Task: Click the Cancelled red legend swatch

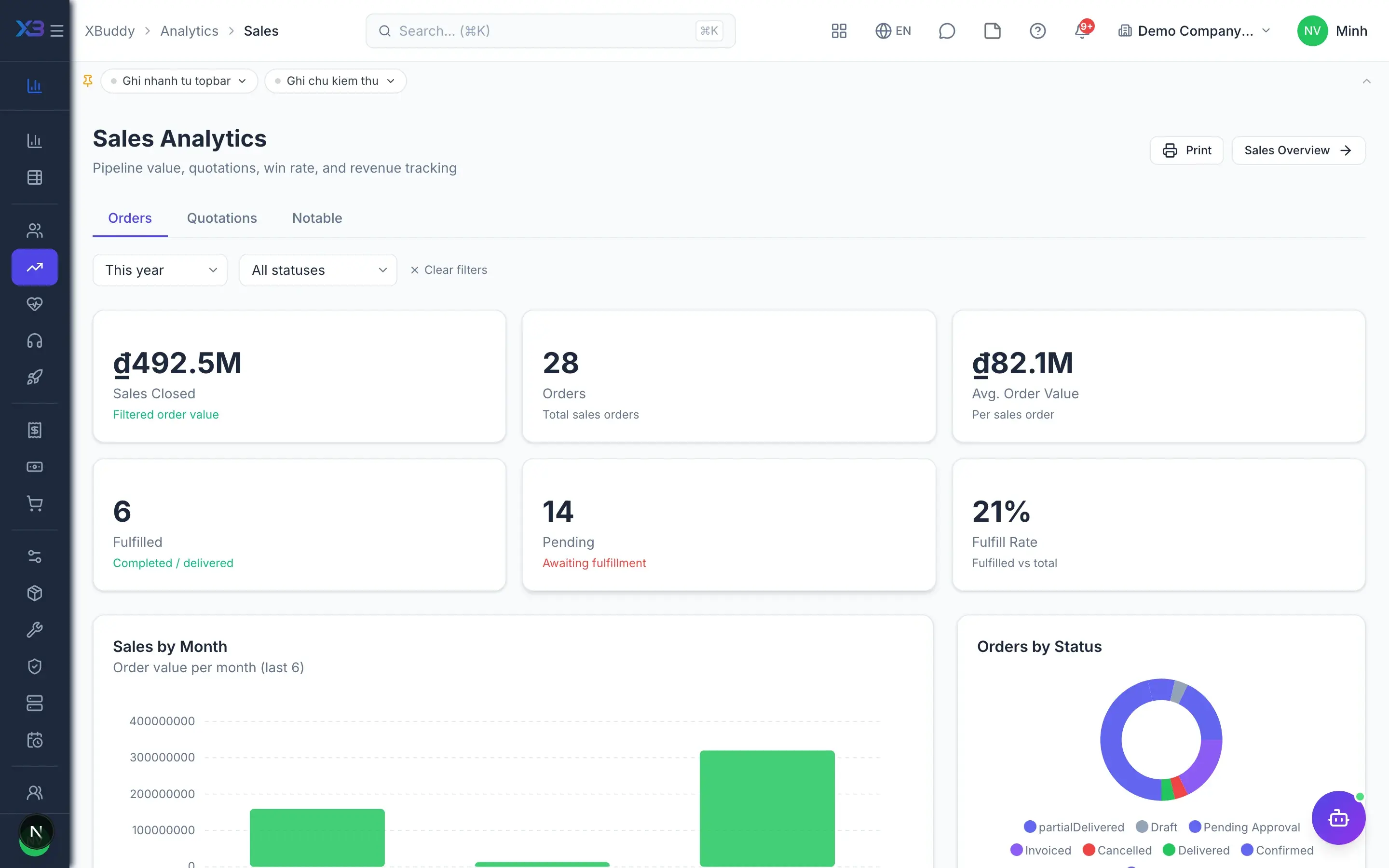Action: coord(1088,850)
